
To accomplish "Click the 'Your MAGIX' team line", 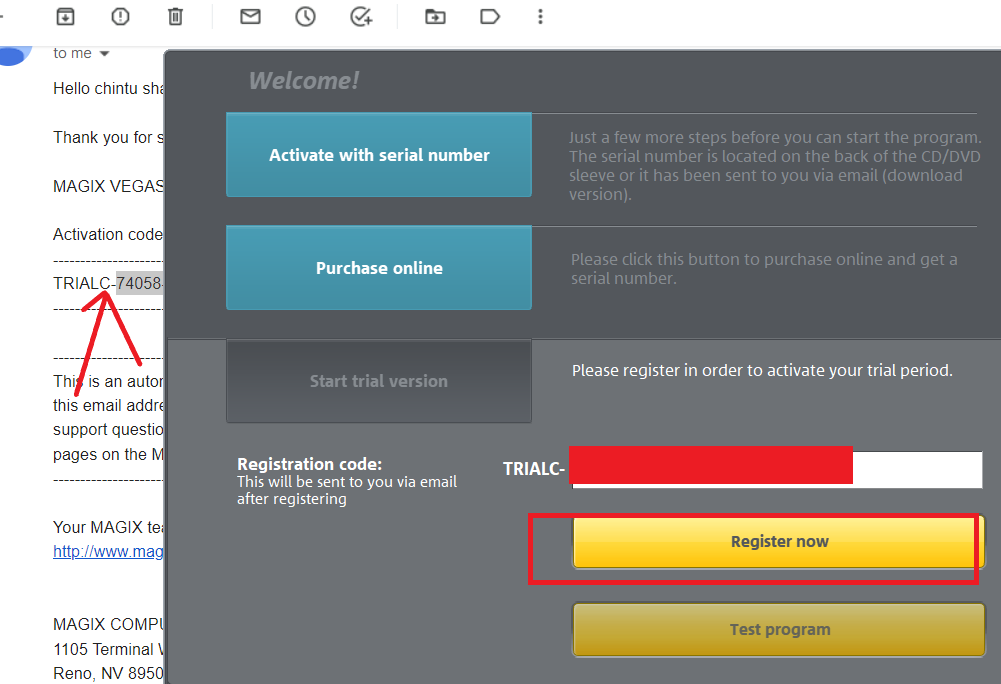I will tap(108, 528).
